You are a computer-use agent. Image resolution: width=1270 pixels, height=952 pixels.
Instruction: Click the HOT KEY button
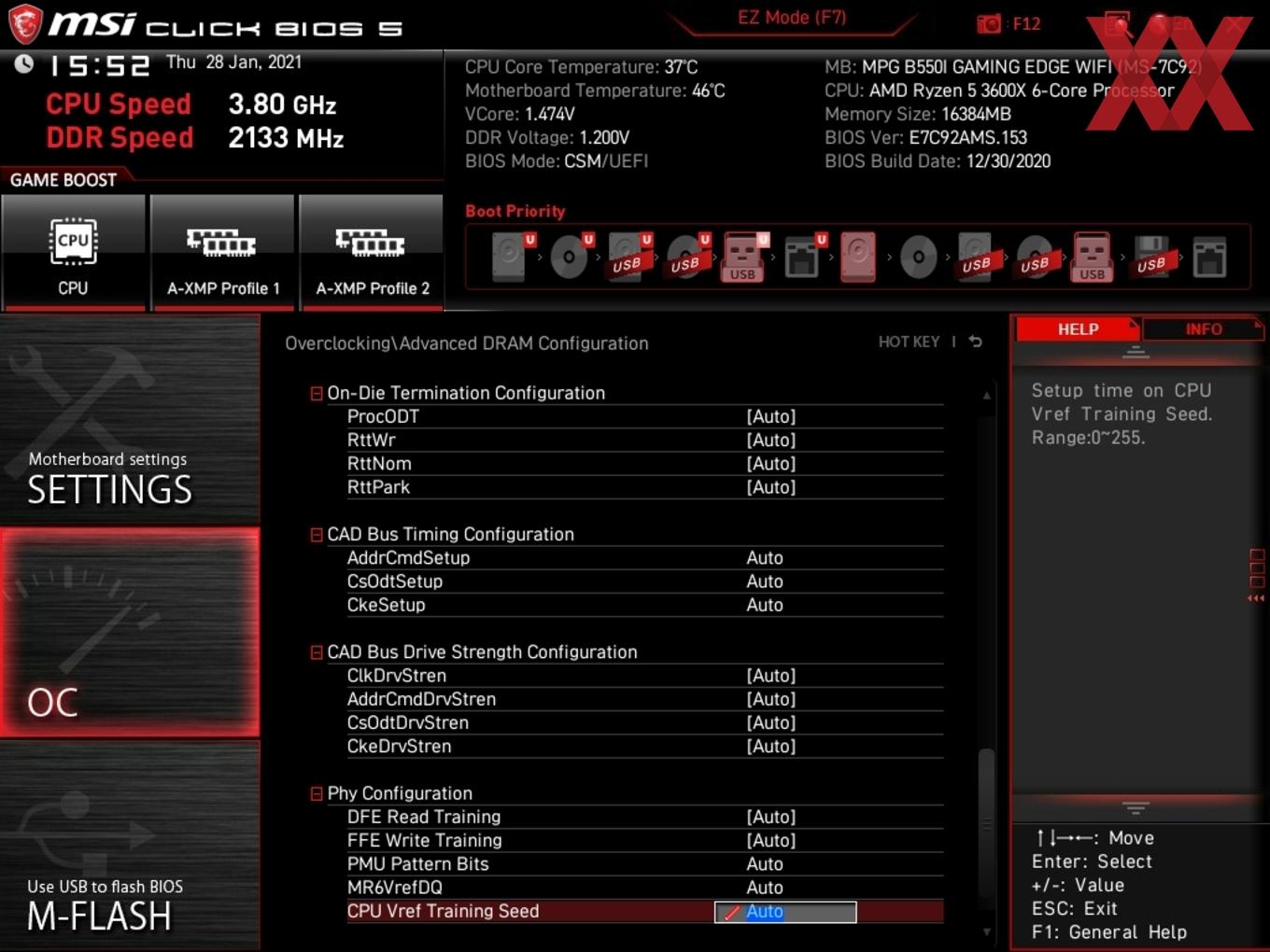[x=909, y=342]
